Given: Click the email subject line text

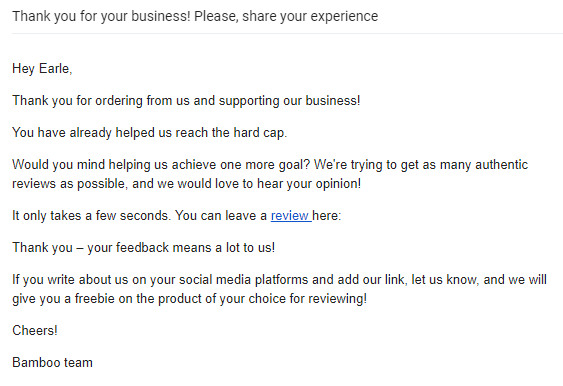Looking at the screenshot, I should click(195, 17).
